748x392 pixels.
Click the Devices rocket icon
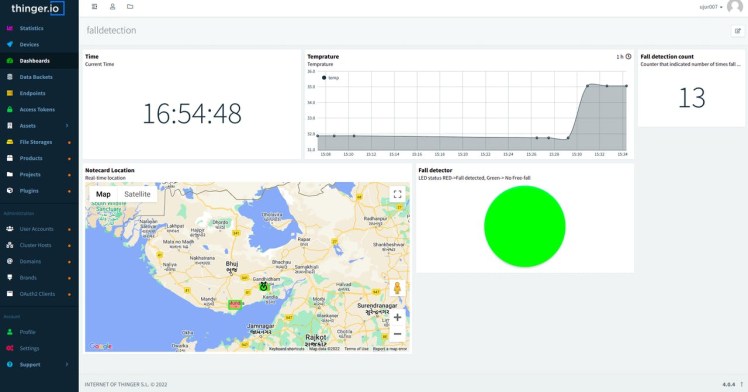[x=10, y=44]
